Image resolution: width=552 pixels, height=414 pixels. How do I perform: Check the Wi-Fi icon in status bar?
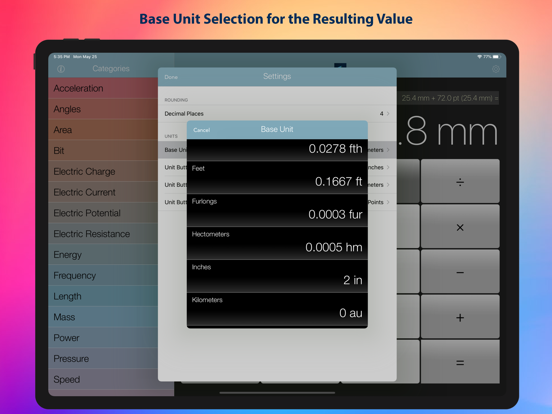tap(479, 57)
